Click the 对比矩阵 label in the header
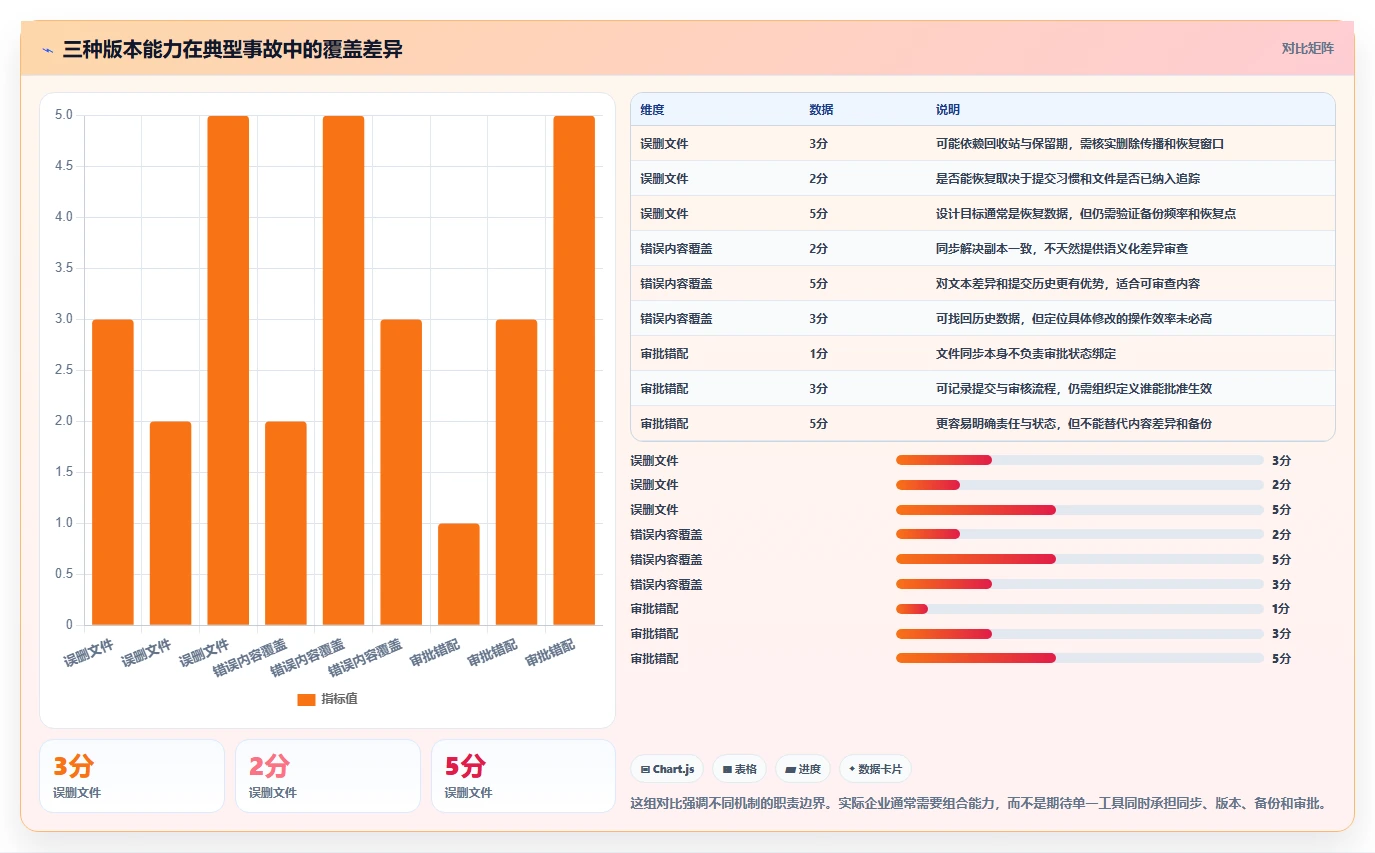Image resolution: width=1375 pixels, height=853 pixels. (1308, 48)
